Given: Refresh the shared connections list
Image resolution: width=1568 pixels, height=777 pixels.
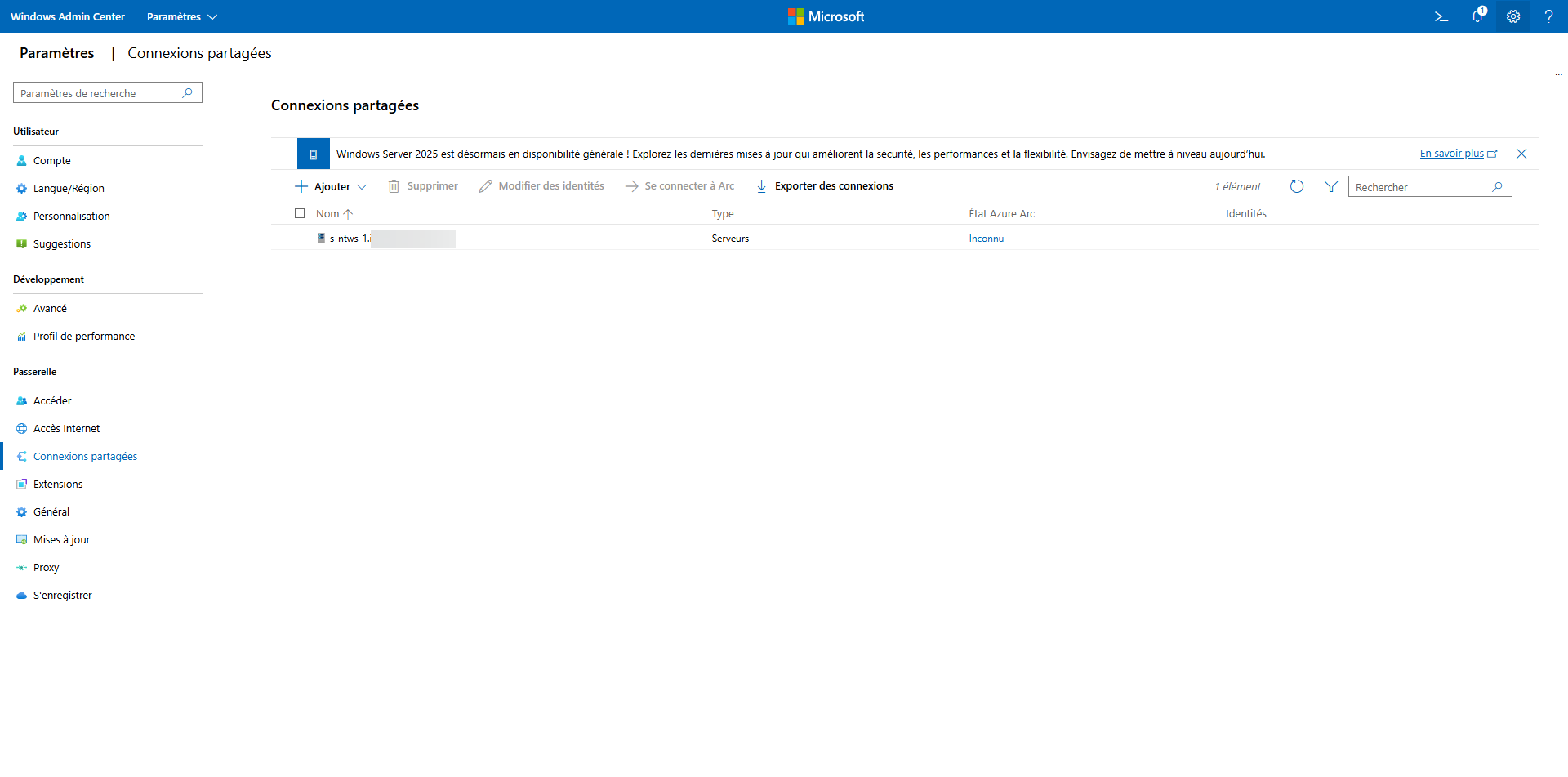Looking at the screenshot, I should tap(1296, 187).
